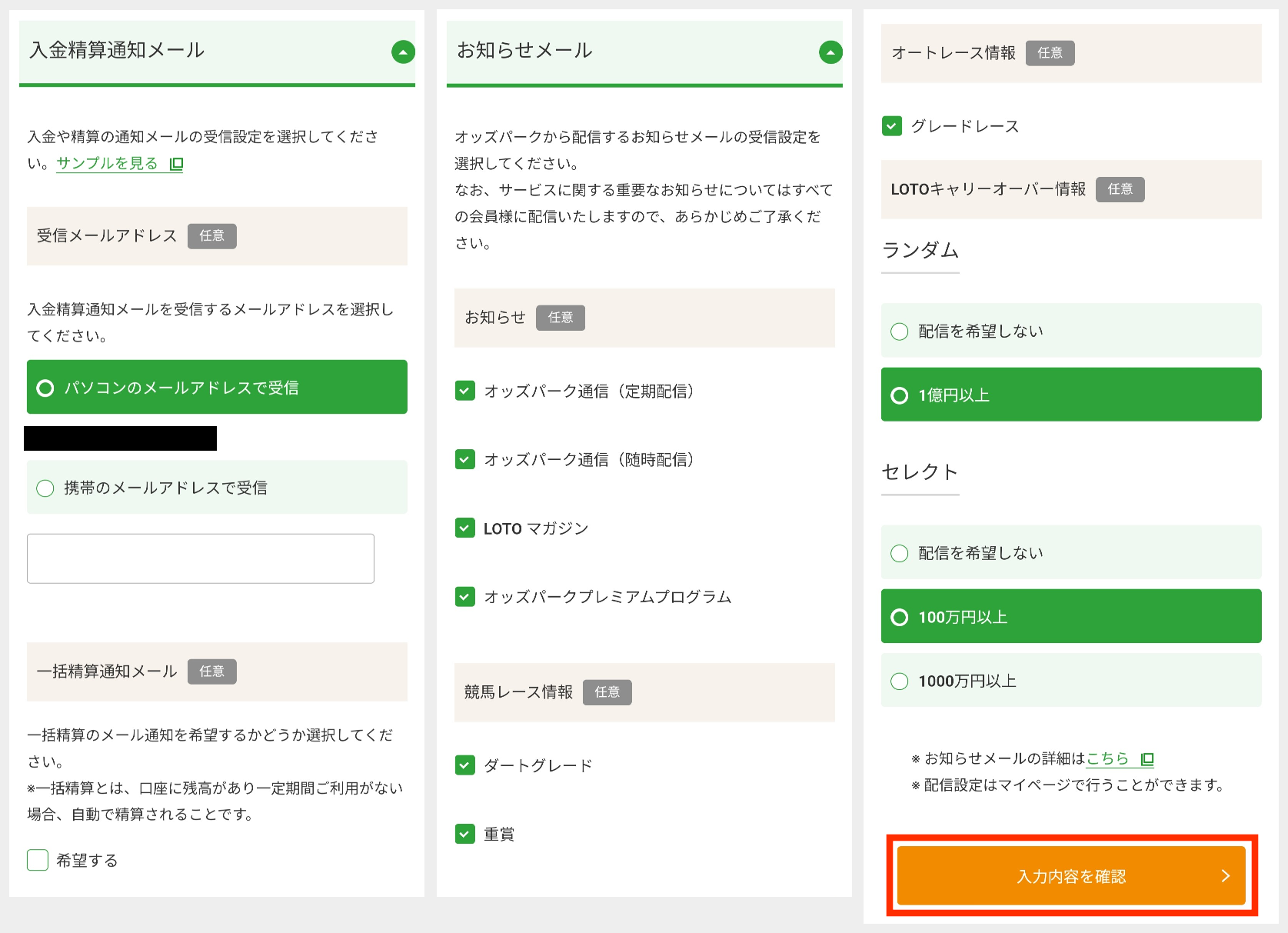Viewport: 1288px width, 933px height.
Task: Click 入力内容を確認 button
Action: 1071,876
